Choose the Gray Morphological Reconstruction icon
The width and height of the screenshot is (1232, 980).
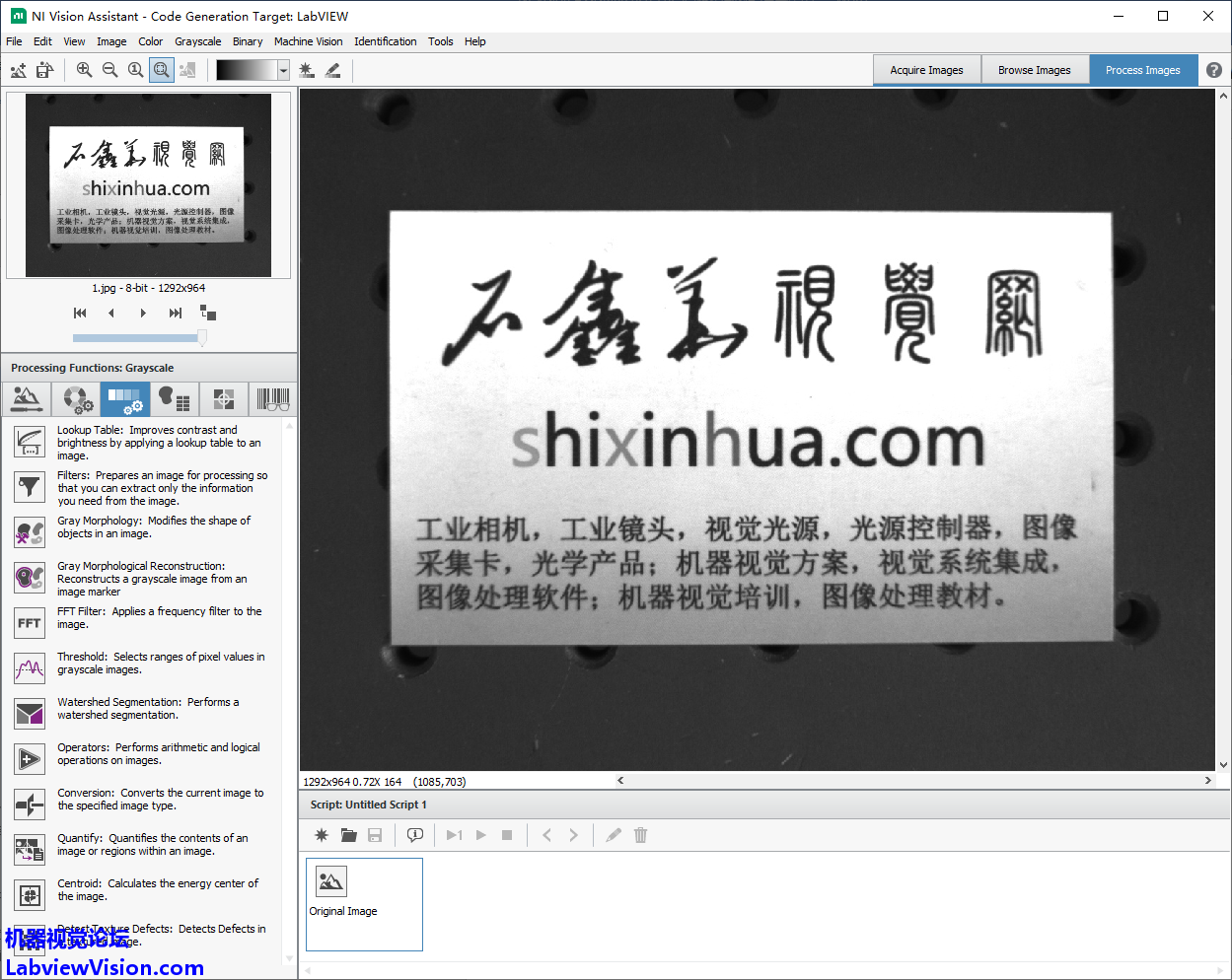click(30, 578)
